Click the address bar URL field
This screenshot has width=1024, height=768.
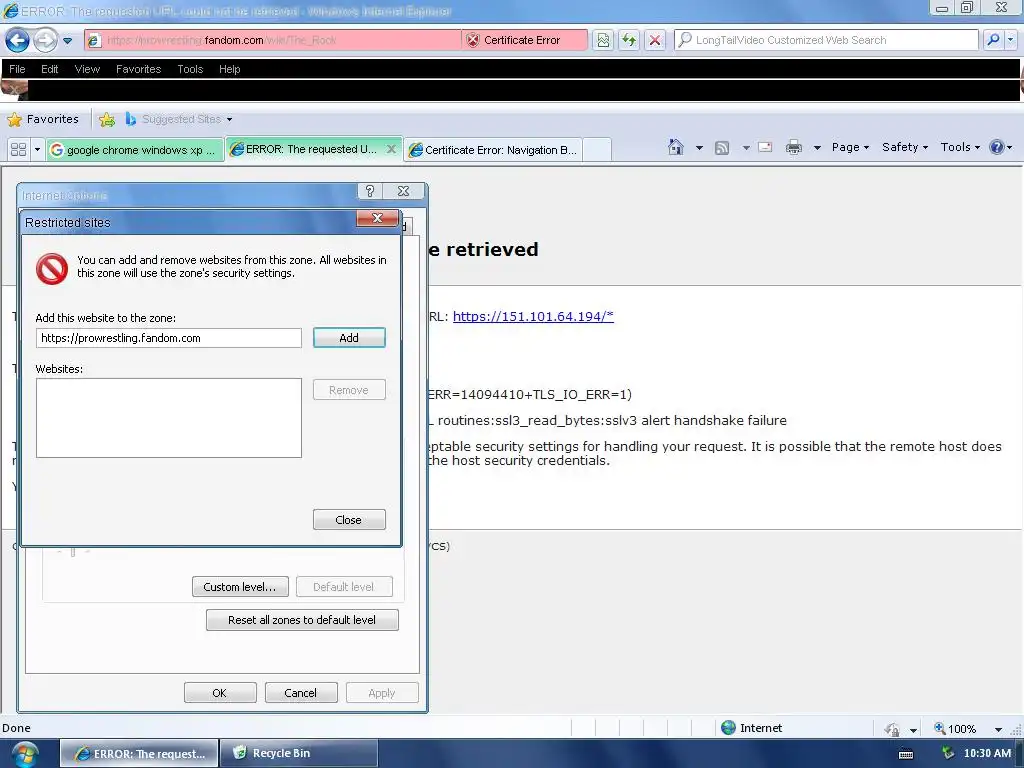pos(274,40)
